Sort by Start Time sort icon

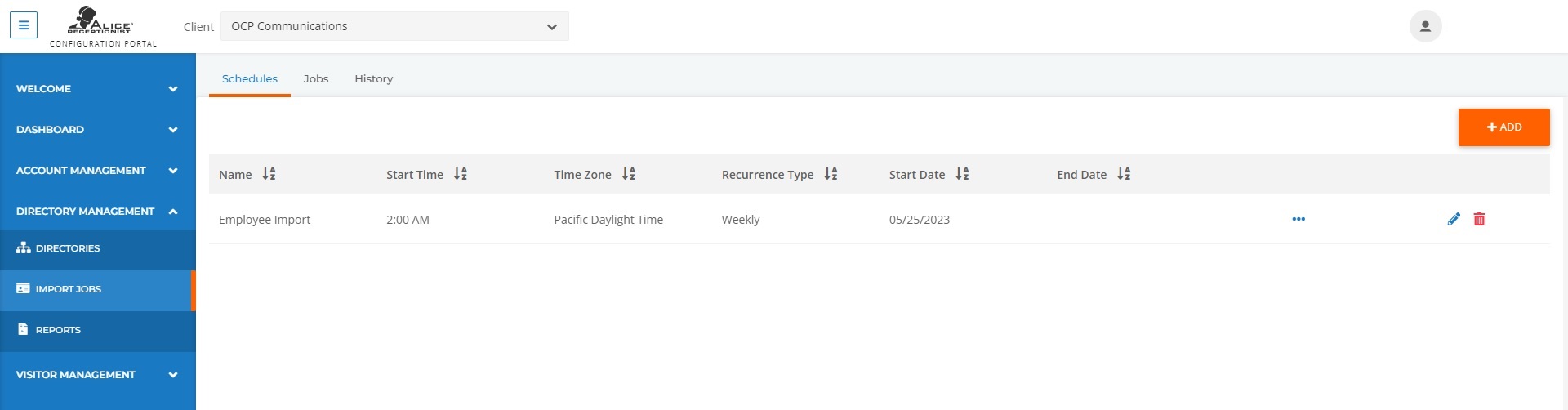pos(461,174)
